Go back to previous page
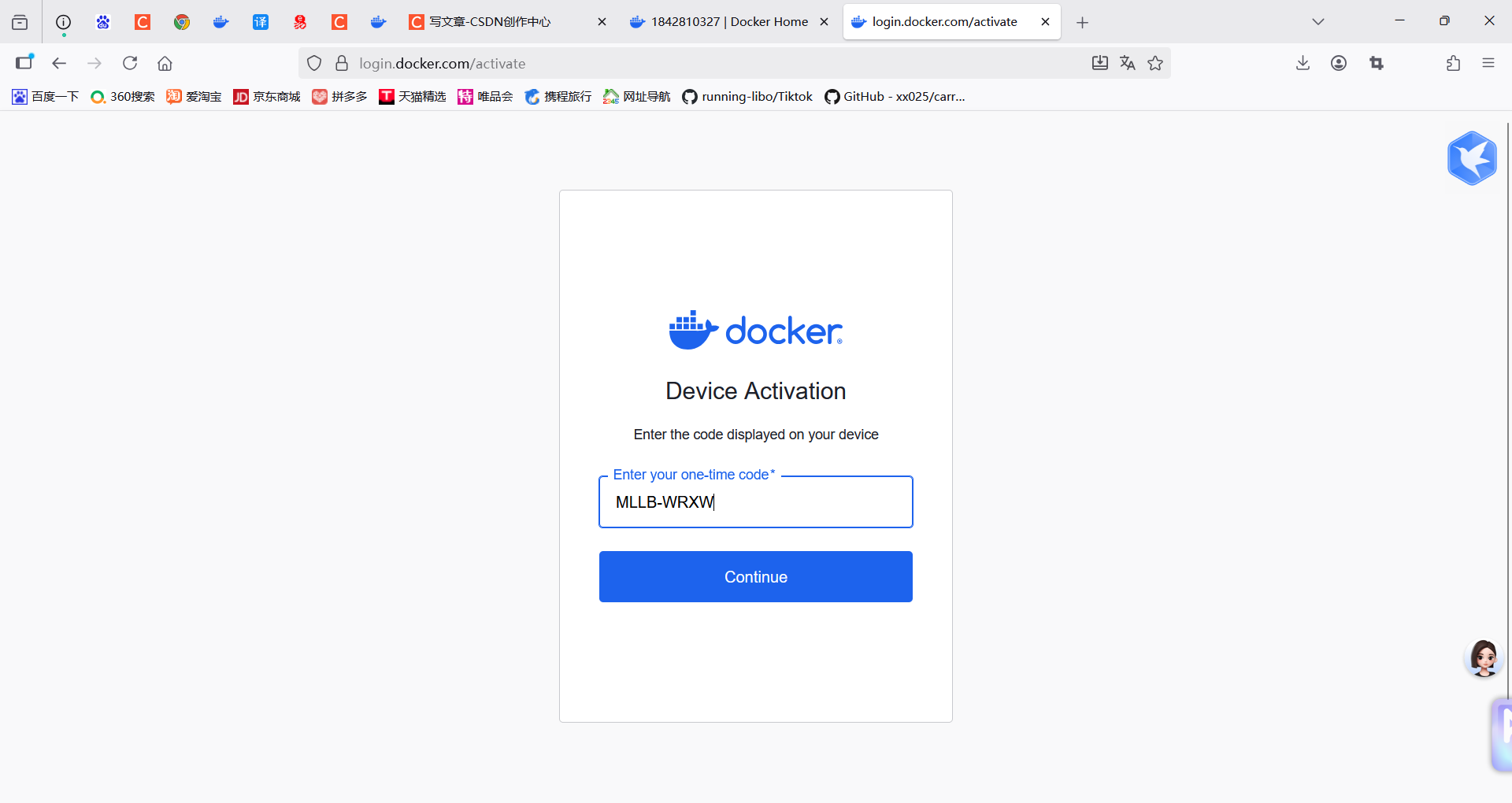Image resolution: width=1512 pixels, height=803 pixels. tap(59, 63)
